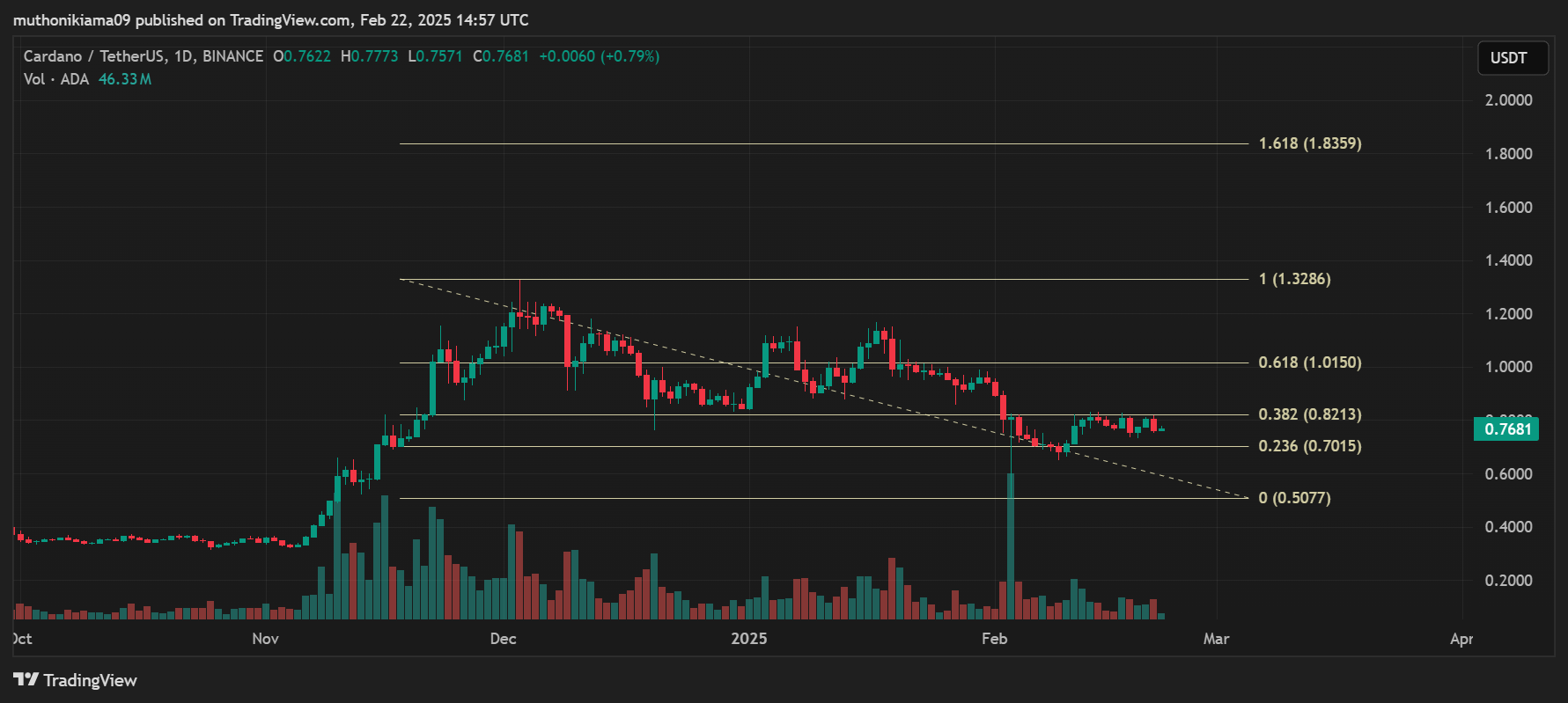Click the 2.0000 price axis label

click(x=1509, y=100)
